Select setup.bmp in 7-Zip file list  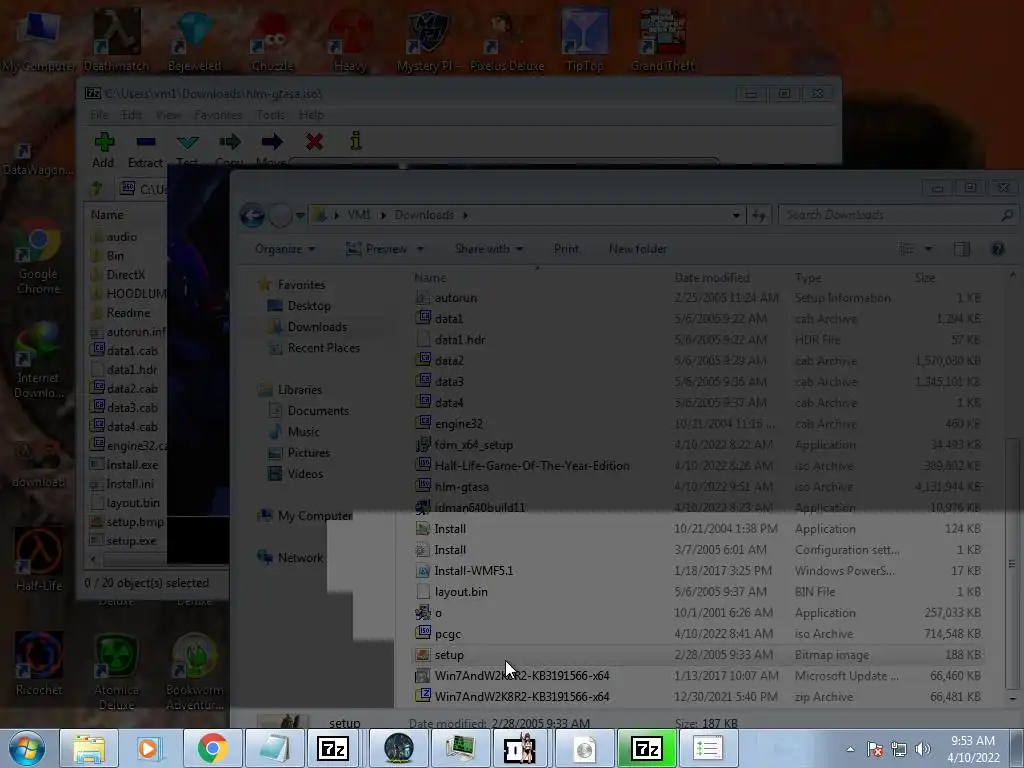click(135, 522)
